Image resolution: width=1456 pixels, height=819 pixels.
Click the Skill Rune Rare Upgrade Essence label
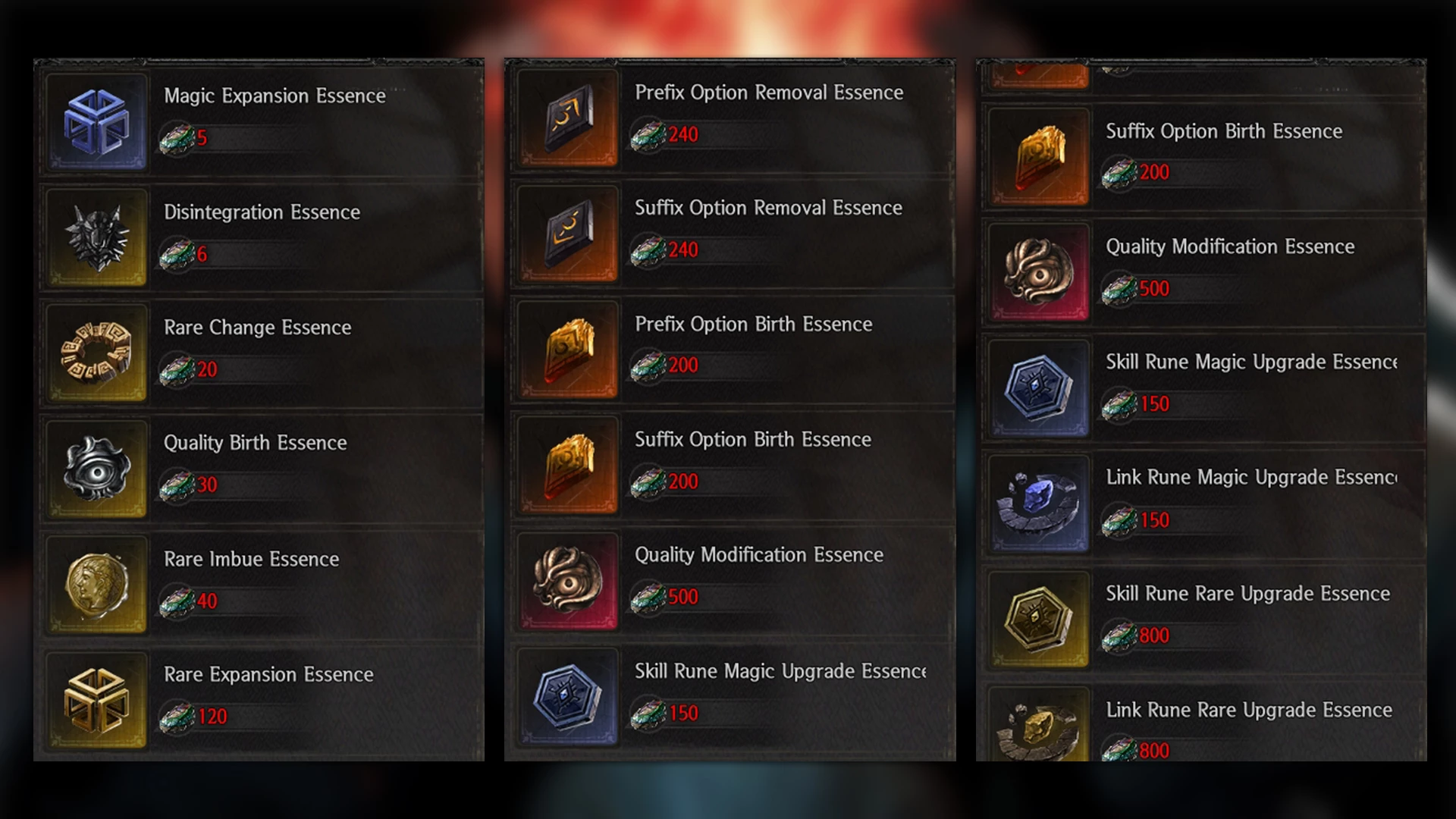click(x=1247, y=594)
